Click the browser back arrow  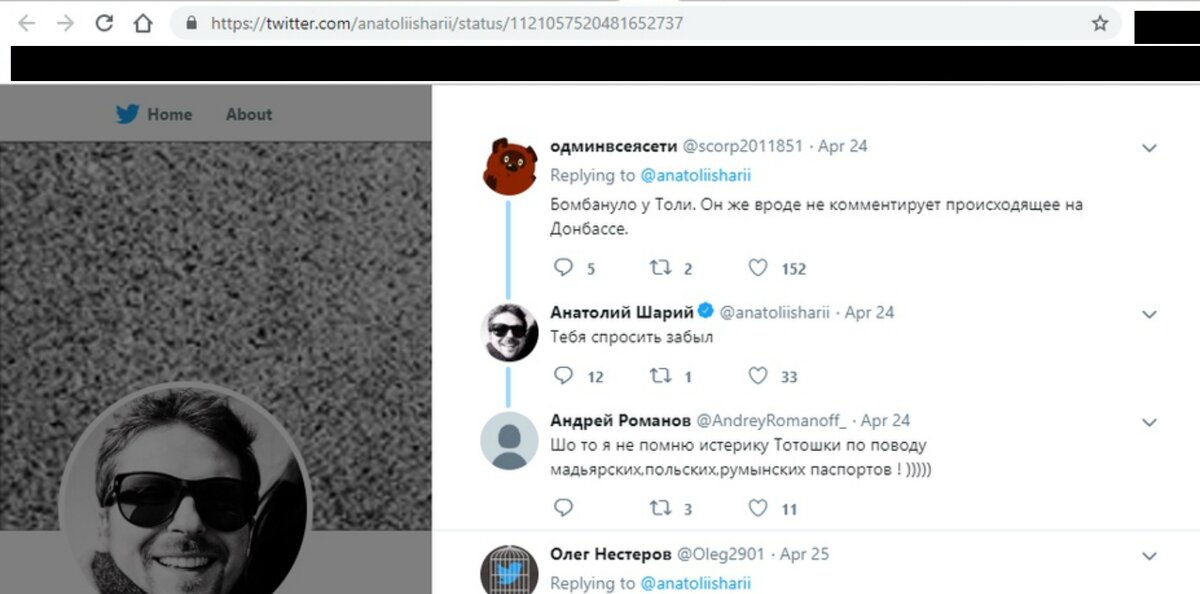[x=27, y=23]
